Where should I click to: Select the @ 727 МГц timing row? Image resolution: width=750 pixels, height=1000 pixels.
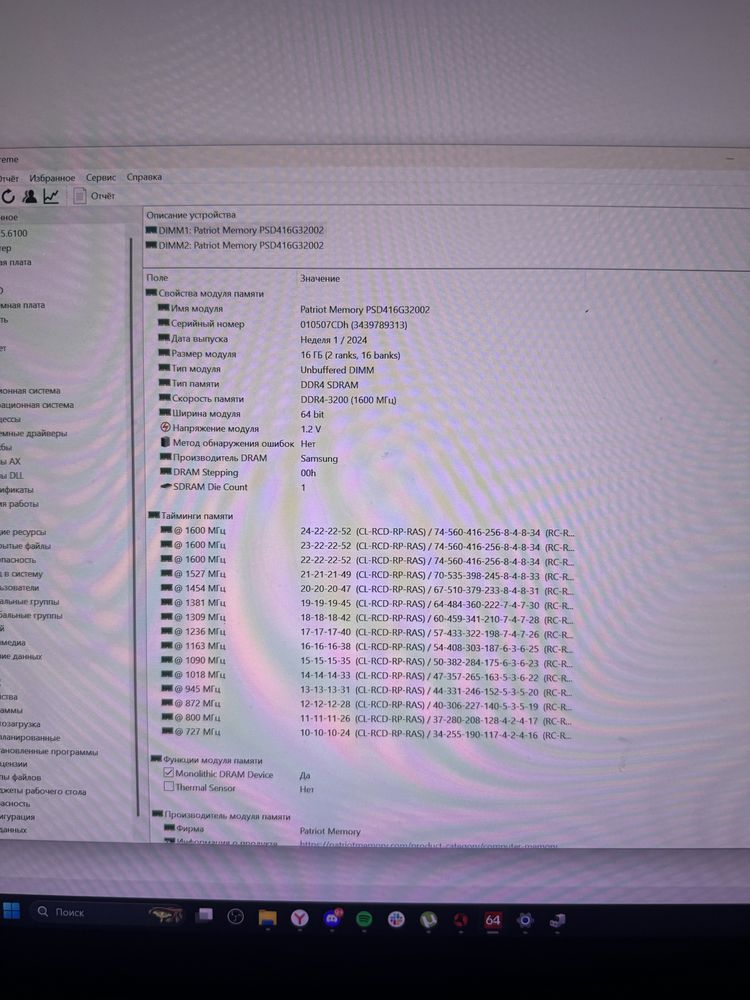(367, 734)
